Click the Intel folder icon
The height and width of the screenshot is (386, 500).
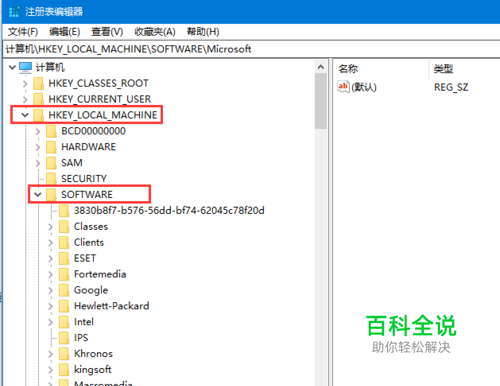pos(64,322)
